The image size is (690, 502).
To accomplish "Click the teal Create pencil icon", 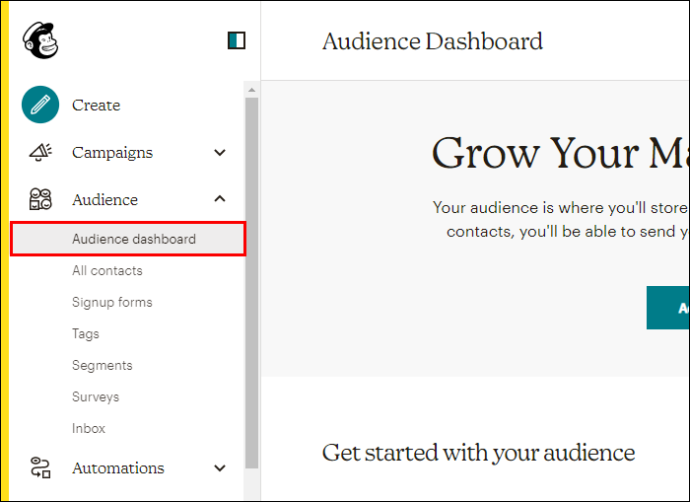I will (x=40, y=105).
